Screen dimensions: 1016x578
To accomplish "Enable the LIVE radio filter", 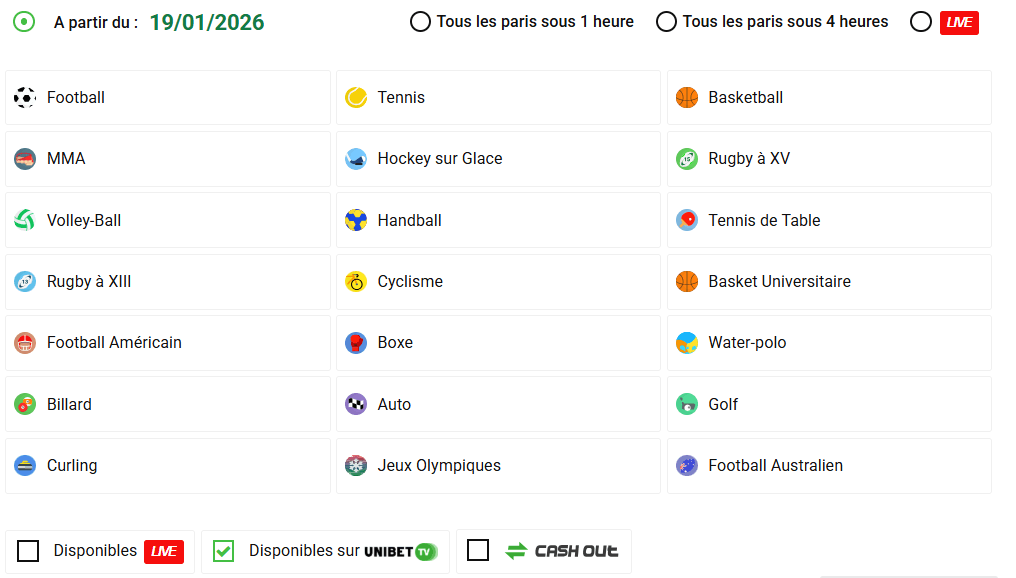I will click(921, 22).
